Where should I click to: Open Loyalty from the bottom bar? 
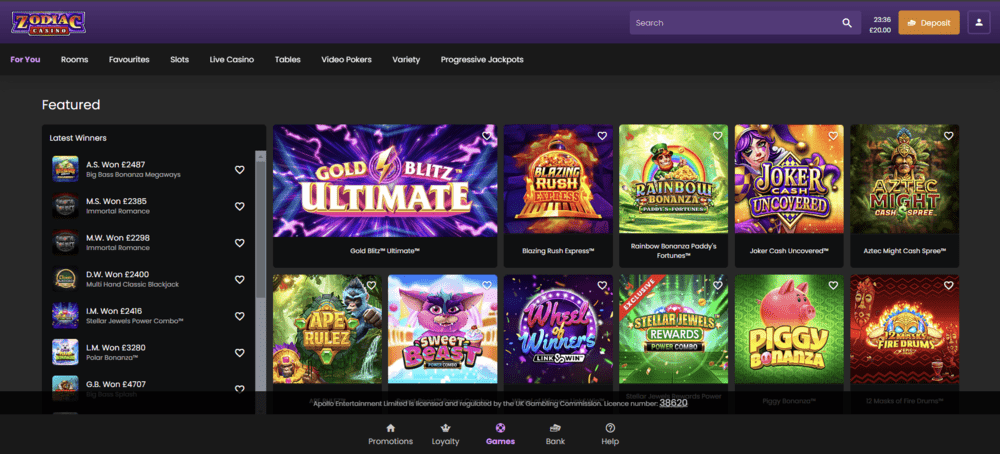pyautogui.click(x=445, y=434)
